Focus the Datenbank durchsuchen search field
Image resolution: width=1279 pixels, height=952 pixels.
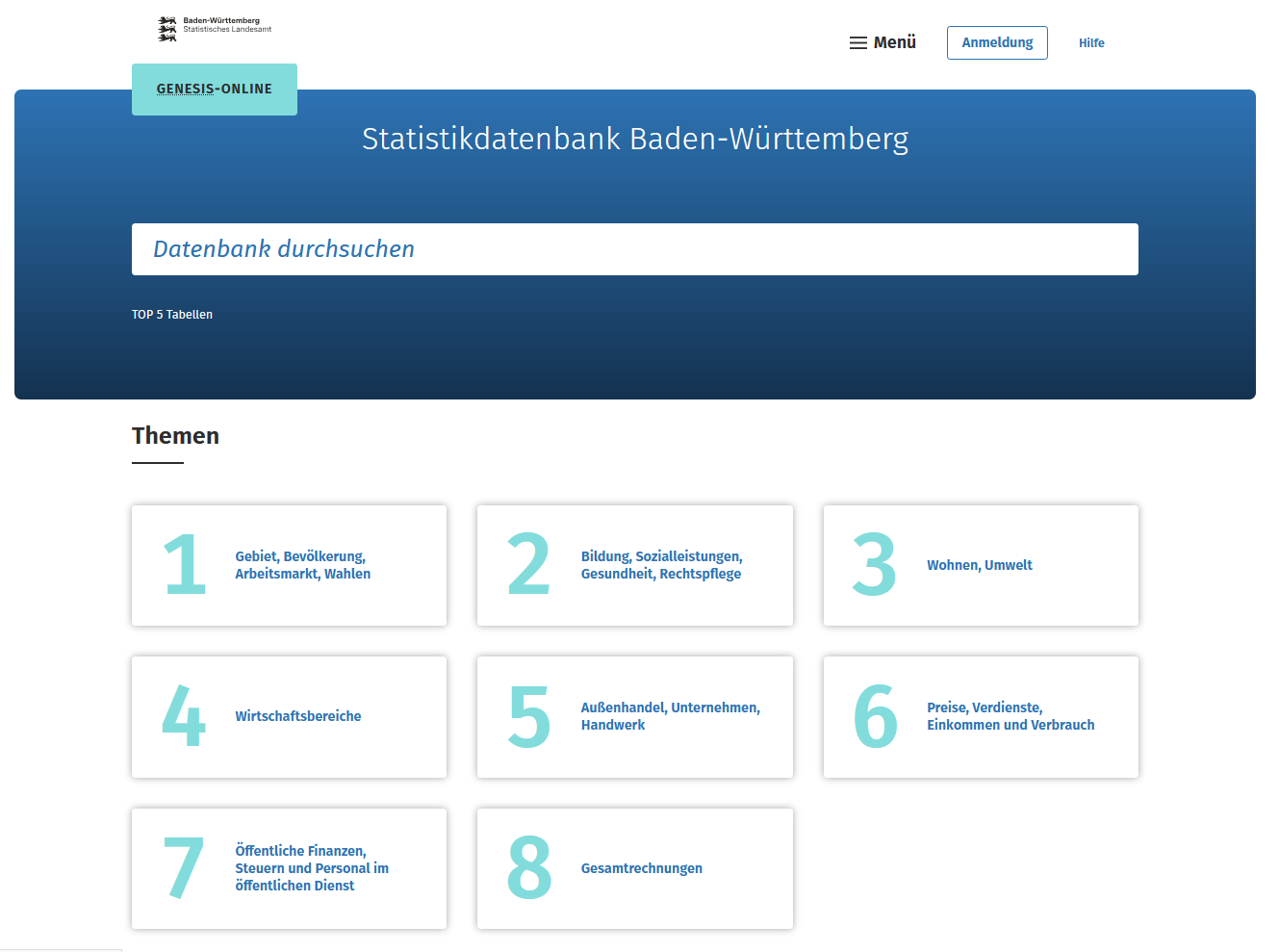click(634, 249)
